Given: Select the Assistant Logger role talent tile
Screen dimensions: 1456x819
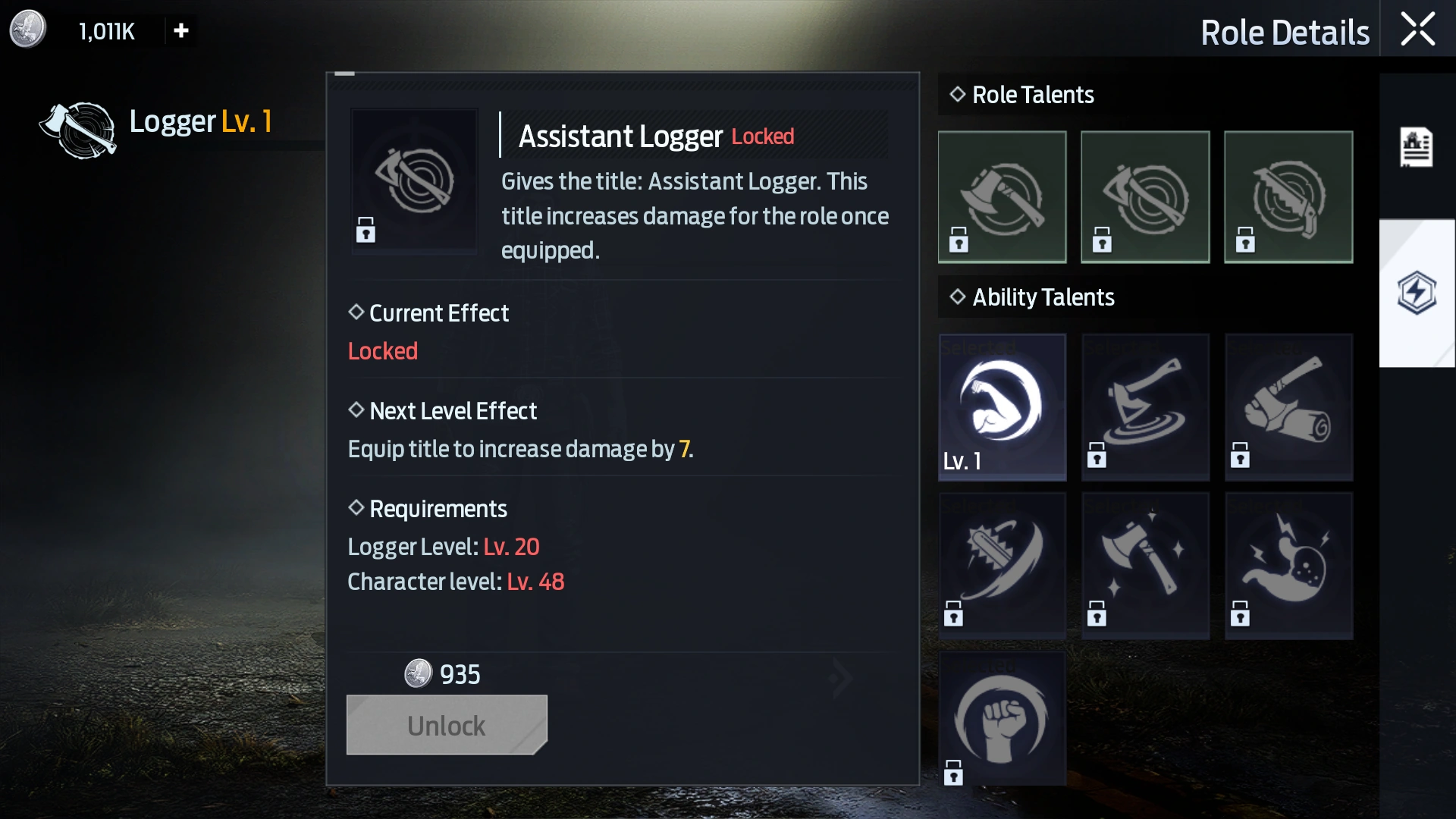Looking at the screenshot, I should pyautogui.click(x=1145, y=197).
